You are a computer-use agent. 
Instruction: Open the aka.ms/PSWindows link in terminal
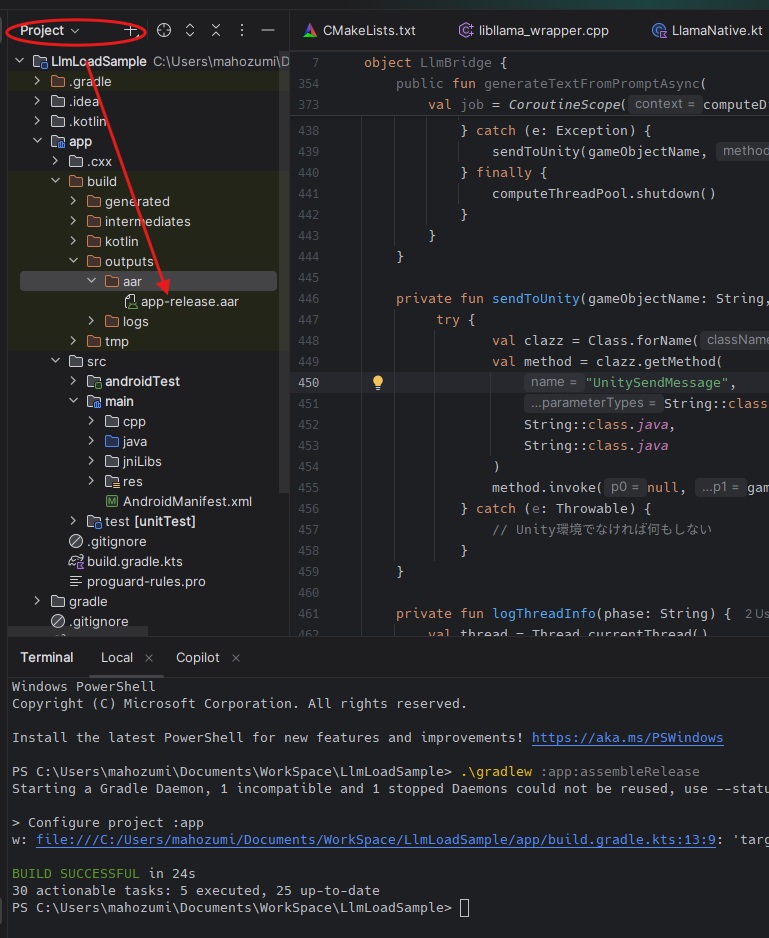click(x=627, y=737)
